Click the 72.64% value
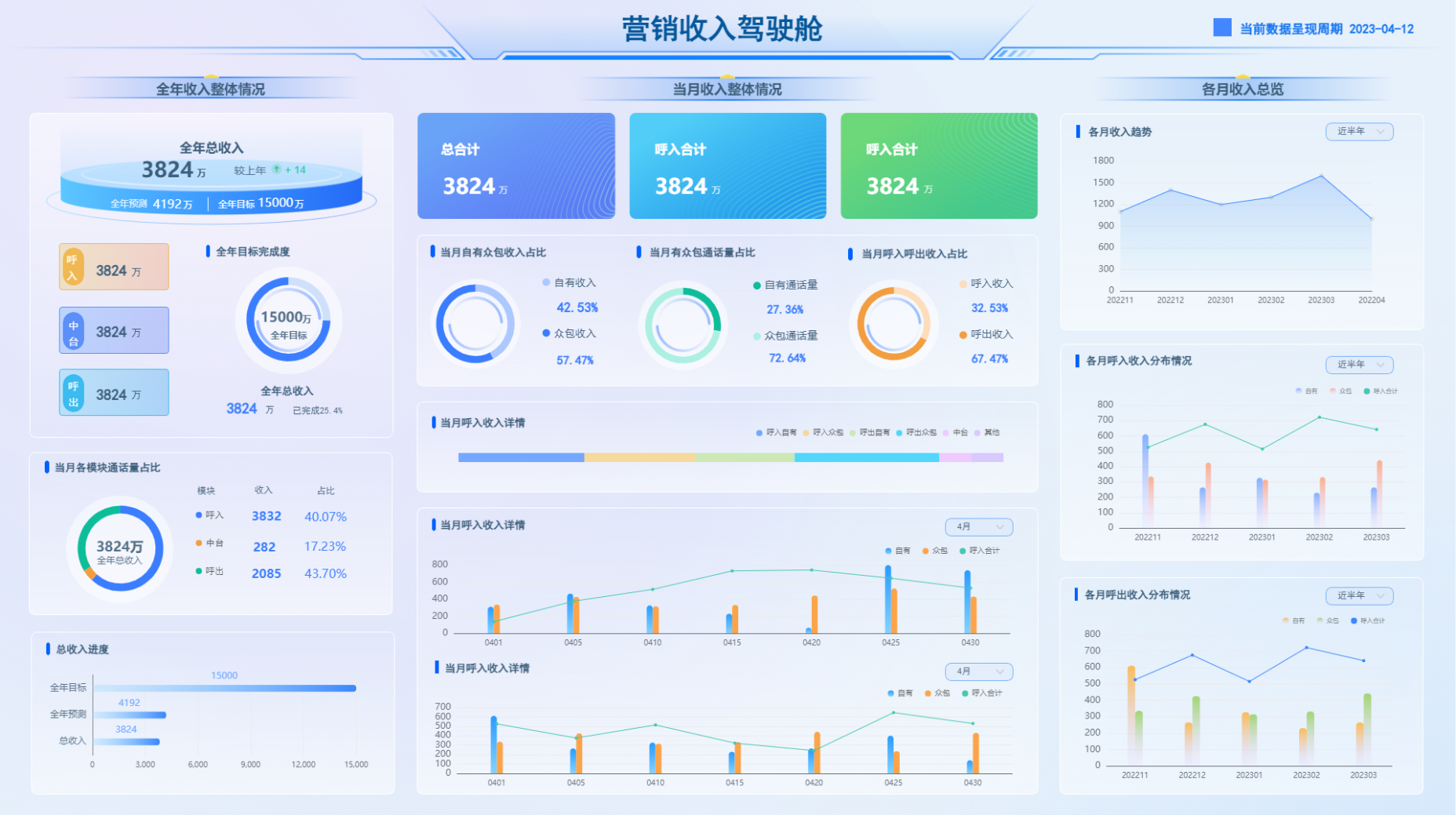1456x815 pixels. point(787,358)
